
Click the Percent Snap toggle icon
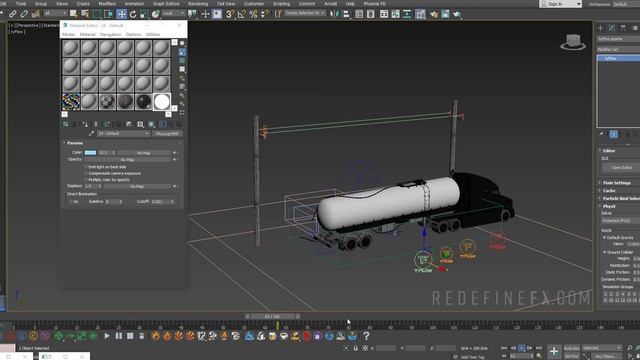253,14
